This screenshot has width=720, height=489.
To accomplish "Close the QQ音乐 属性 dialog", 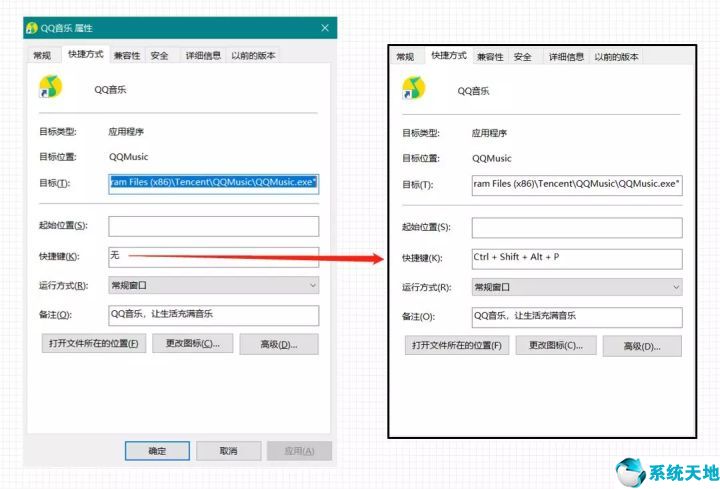I will (325, 28).
